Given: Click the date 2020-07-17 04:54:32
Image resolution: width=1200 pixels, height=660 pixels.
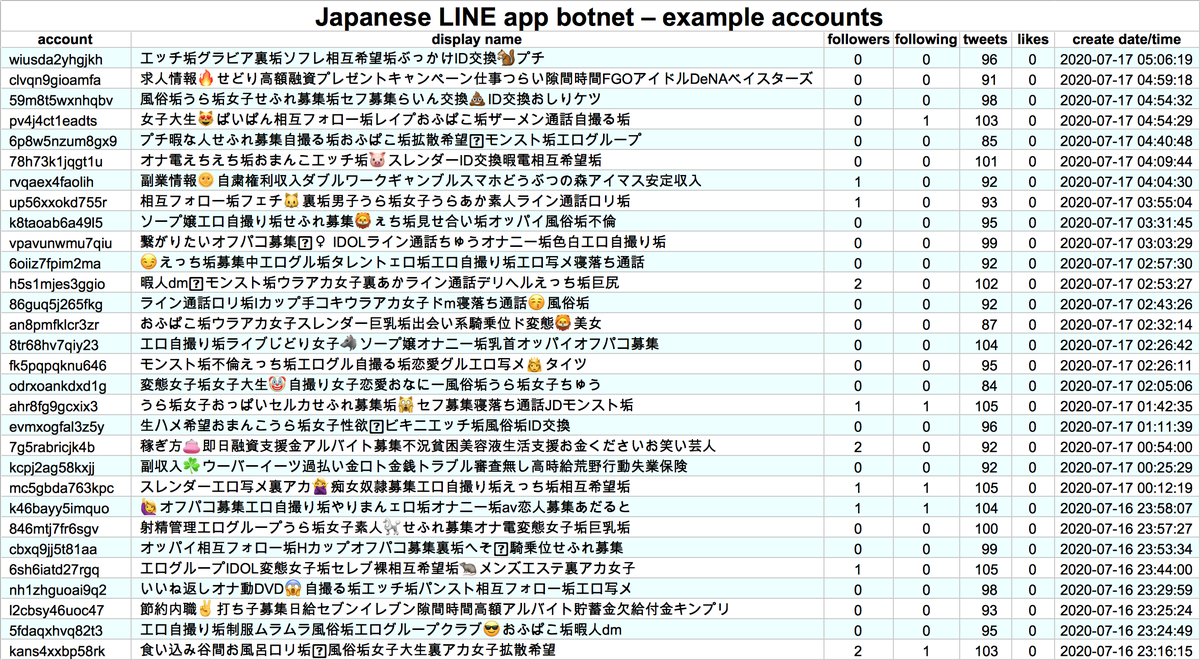Looking at the screenshot, I should (x=1126, y=100).
